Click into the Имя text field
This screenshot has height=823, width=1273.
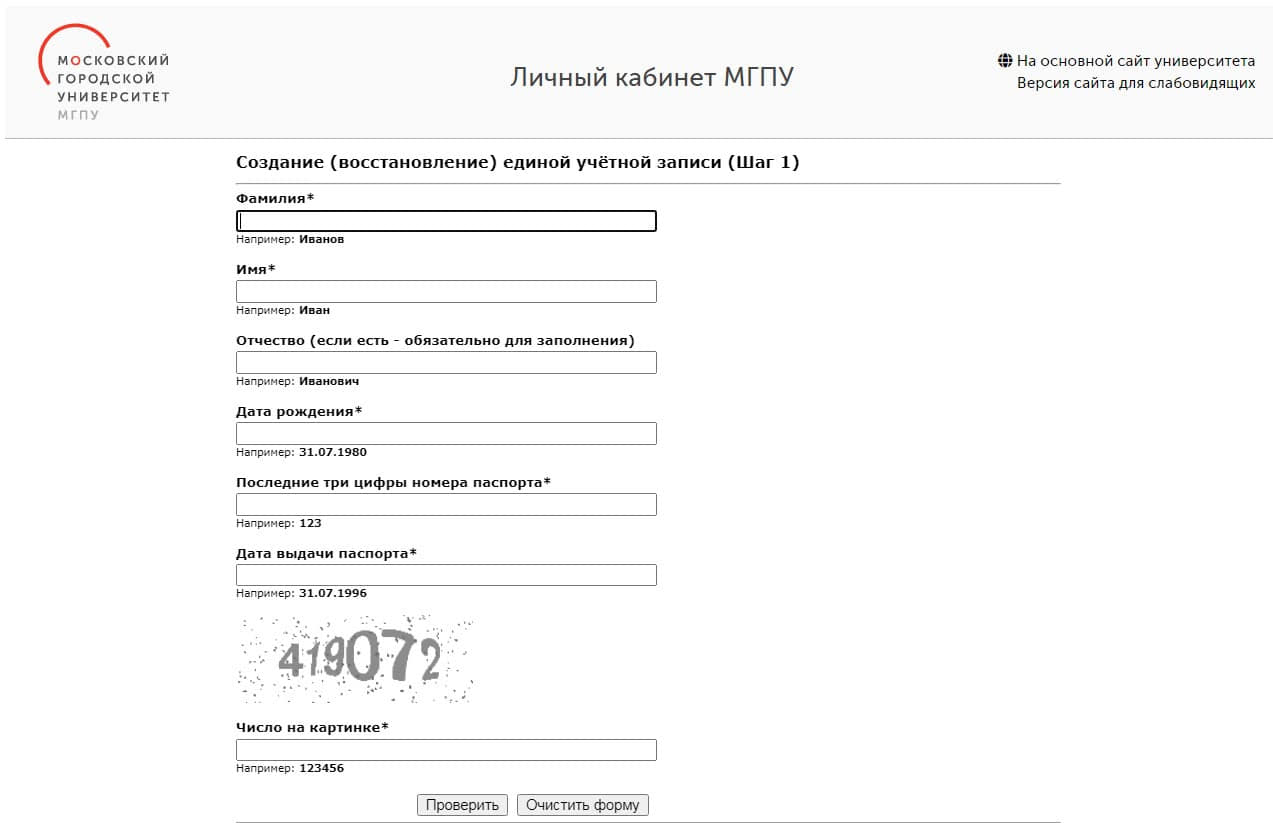446,291
